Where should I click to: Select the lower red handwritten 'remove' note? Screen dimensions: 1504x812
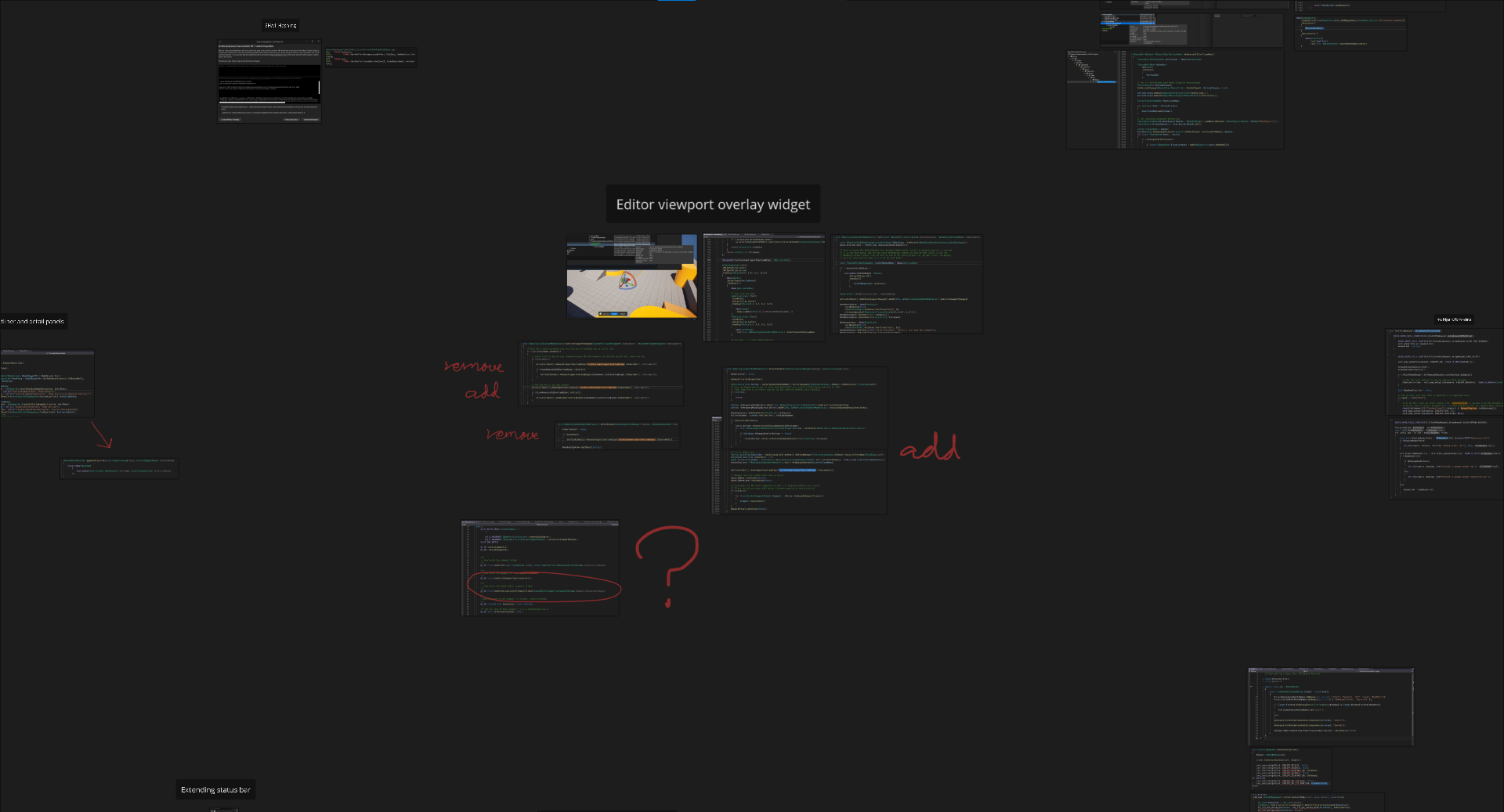pos(512,435)
